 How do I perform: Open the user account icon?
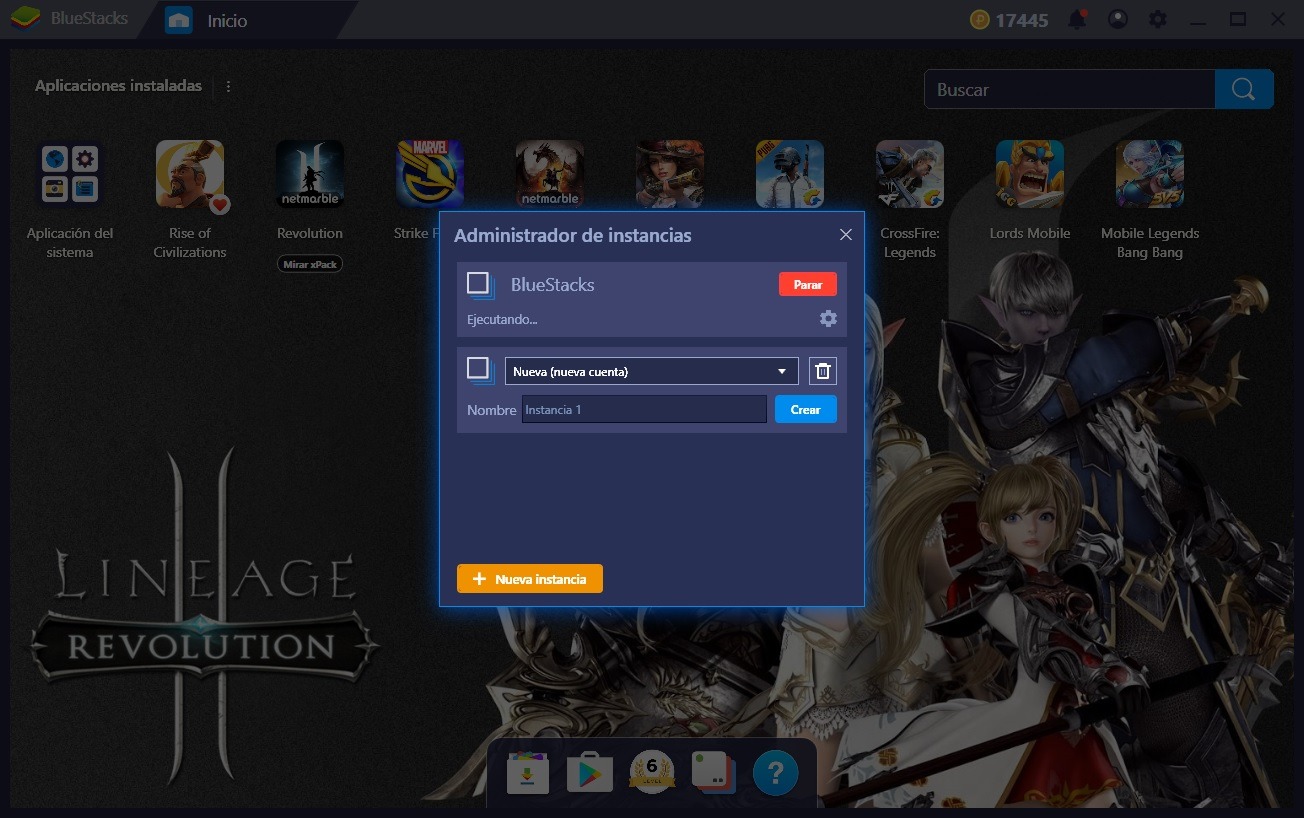click(1118, 19)
